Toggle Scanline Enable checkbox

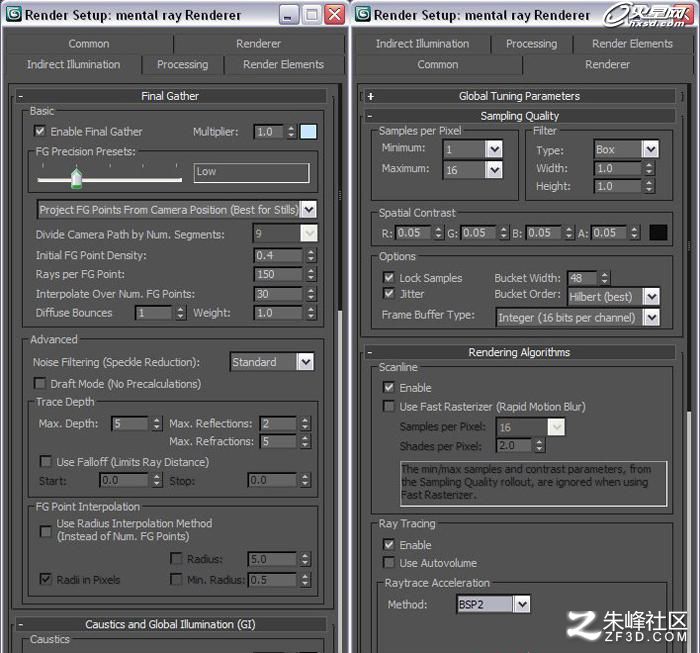(389, 387)
